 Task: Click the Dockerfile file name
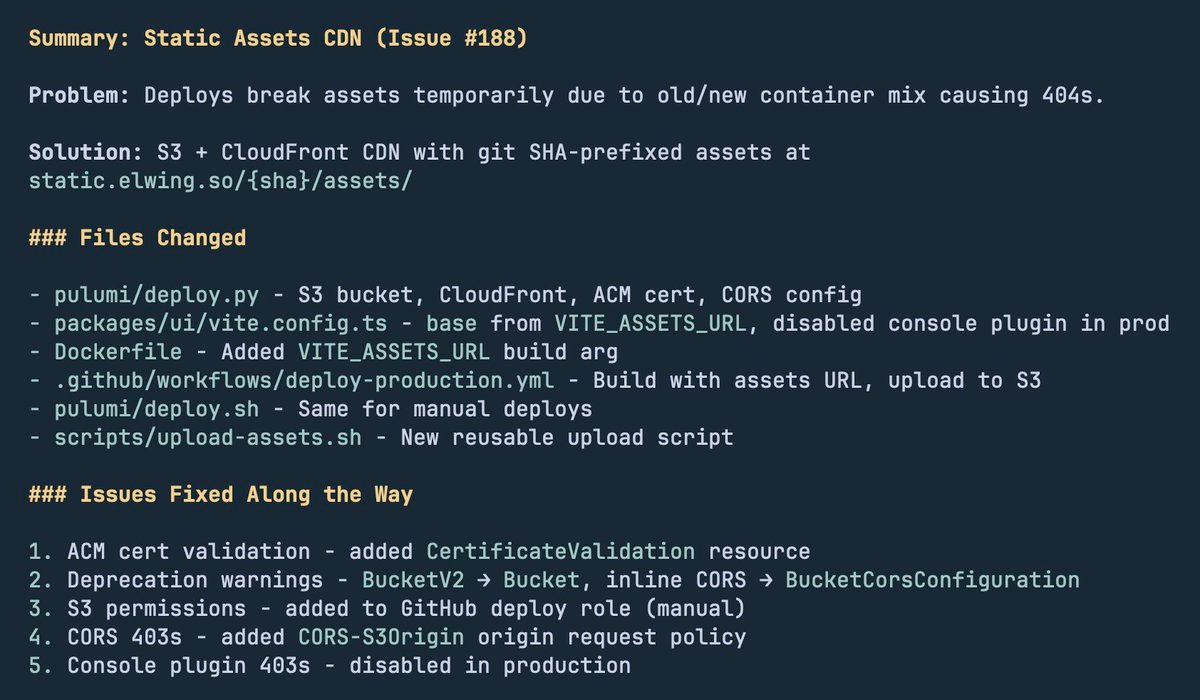click(x=119, y=352)
